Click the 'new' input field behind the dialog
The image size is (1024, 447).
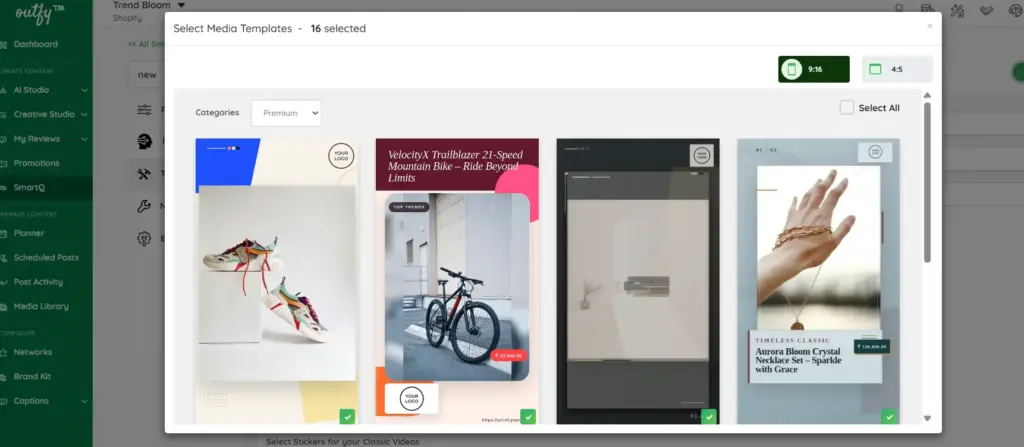(147, 74)
